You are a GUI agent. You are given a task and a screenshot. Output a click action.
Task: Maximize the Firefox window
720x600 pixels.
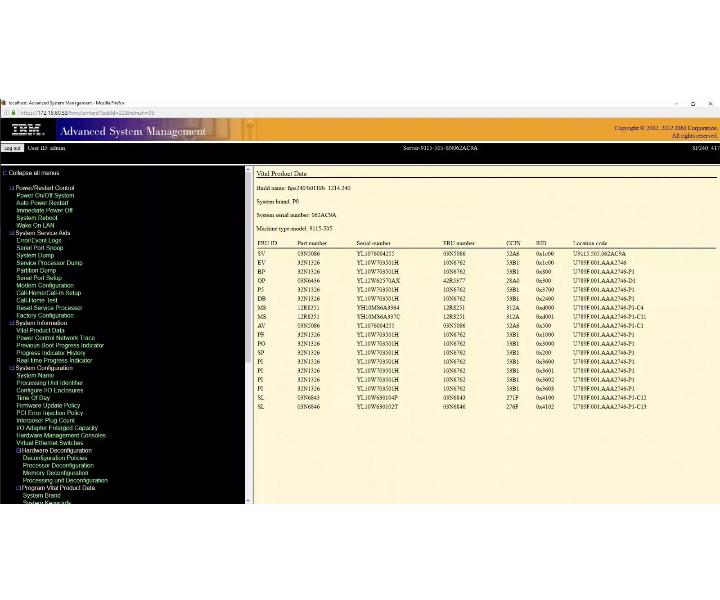tap(693, 104)
